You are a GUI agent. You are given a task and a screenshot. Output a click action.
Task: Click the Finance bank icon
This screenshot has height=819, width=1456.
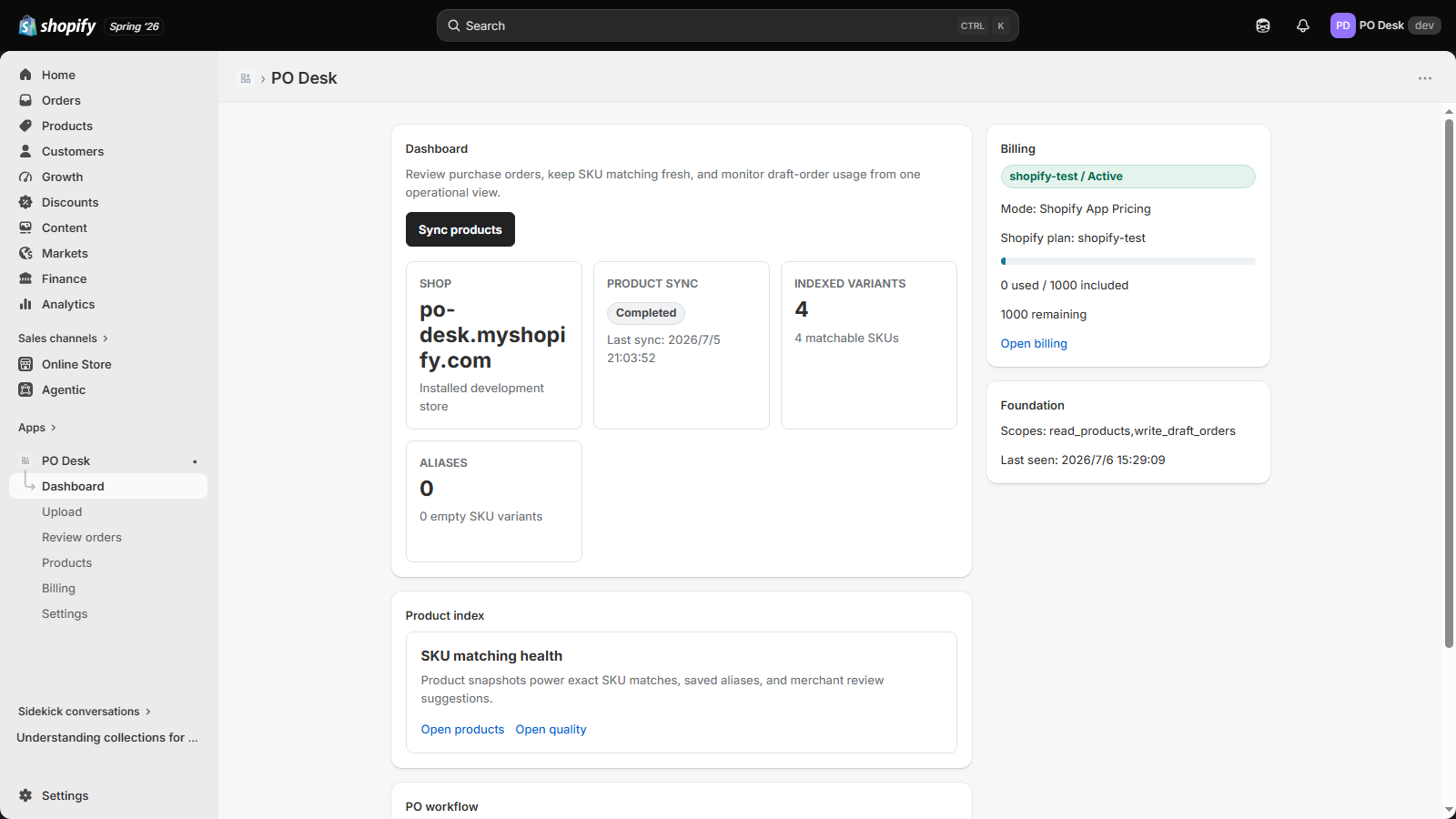pyautogui.click(x=25, y=278)
